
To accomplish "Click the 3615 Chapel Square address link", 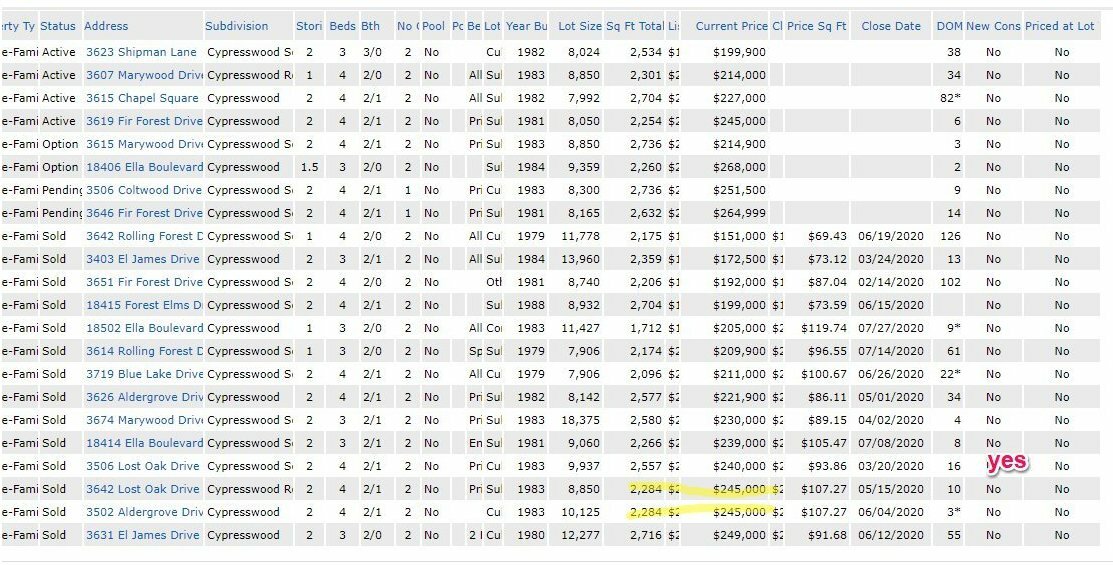I will pyautogui.click(x=141, y=98).
